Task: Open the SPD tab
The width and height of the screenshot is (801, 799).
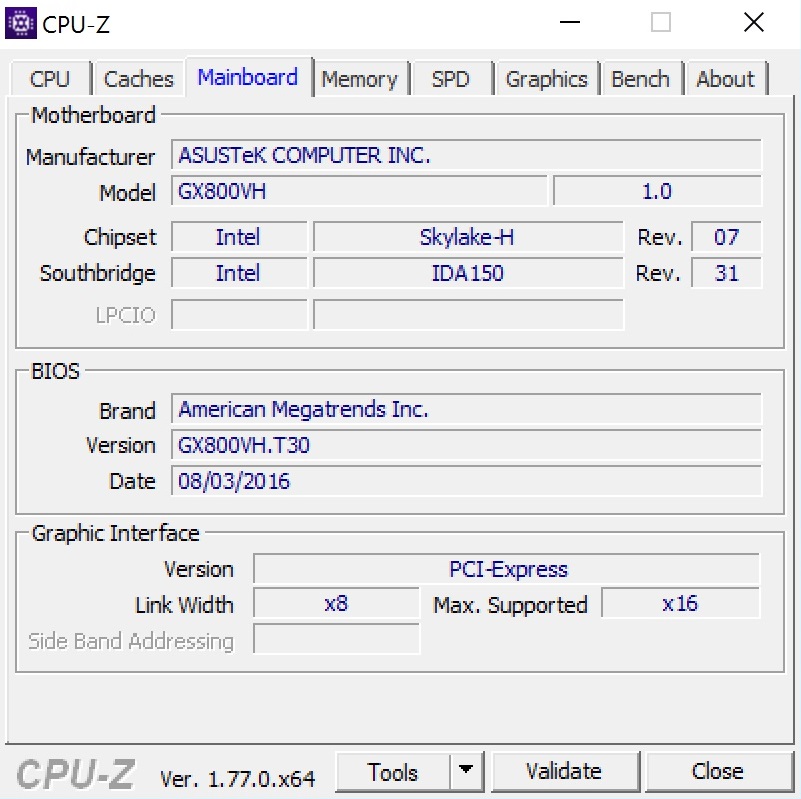Action: (450, 79)
